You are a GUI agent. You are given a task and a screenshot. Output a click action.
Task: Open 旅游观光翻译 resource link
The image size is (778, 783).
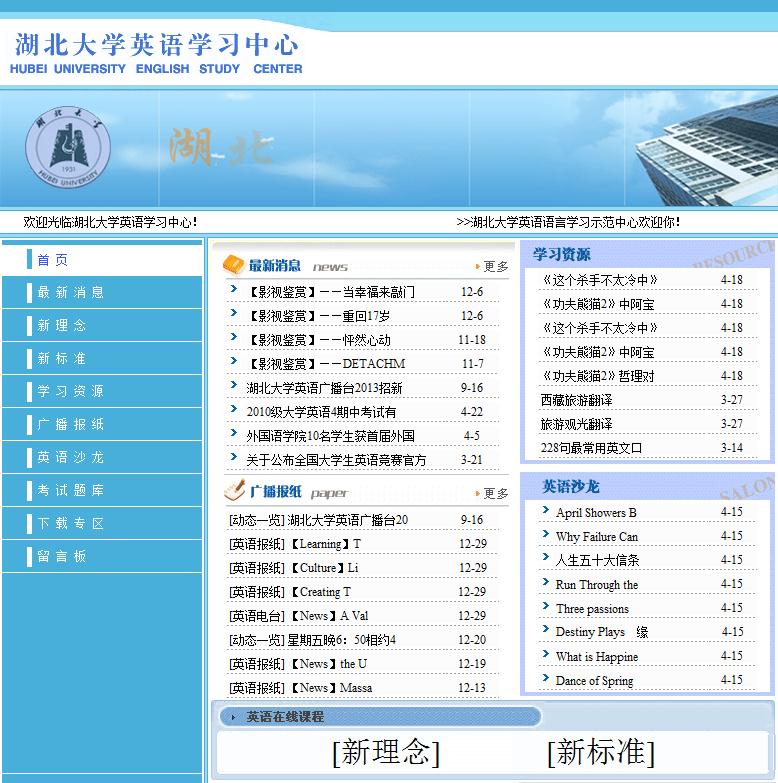[x=576, y=424]
